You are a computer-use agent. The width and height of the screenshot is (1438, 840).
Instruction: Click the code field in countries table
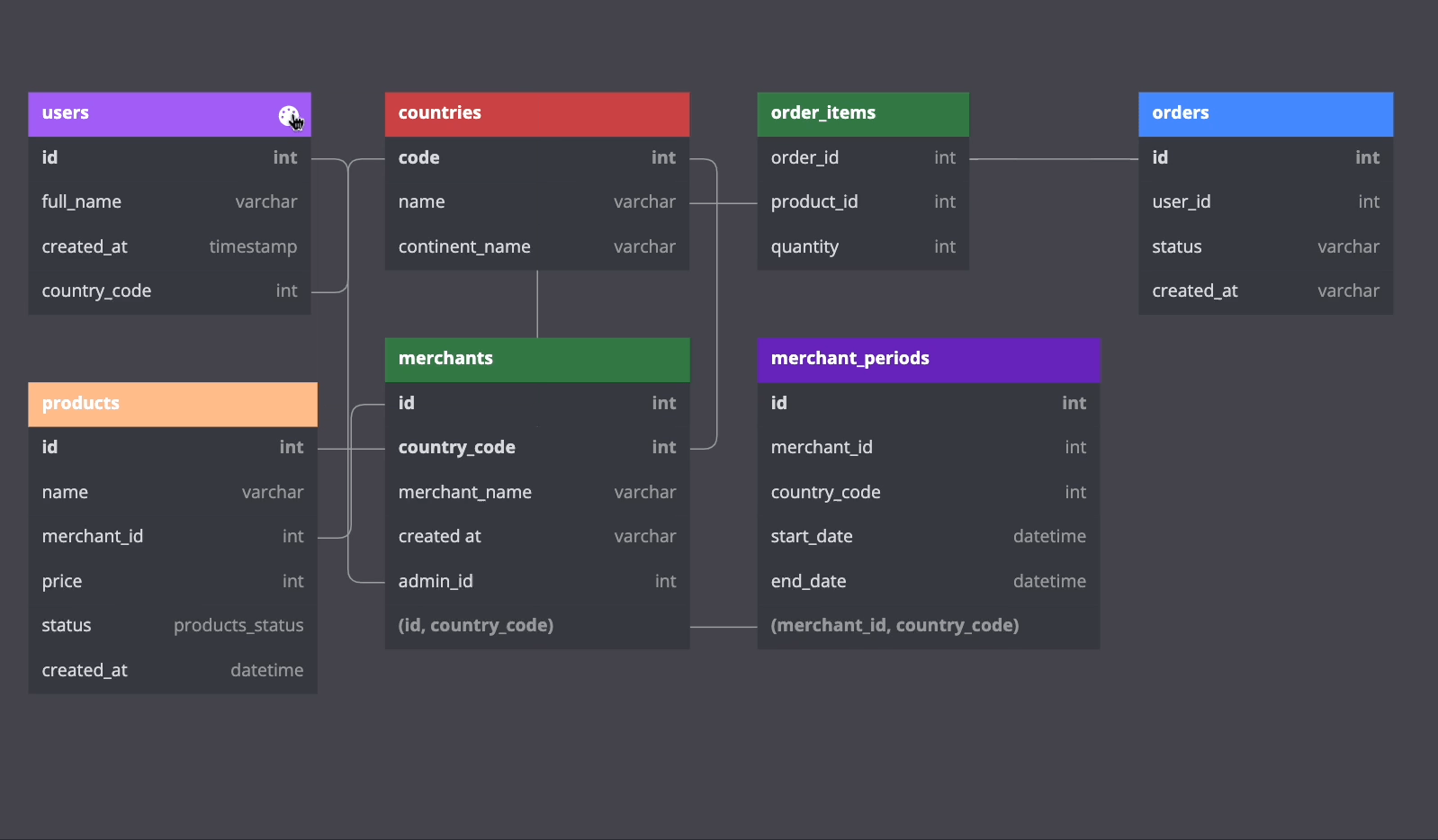[x=537, y=158]
